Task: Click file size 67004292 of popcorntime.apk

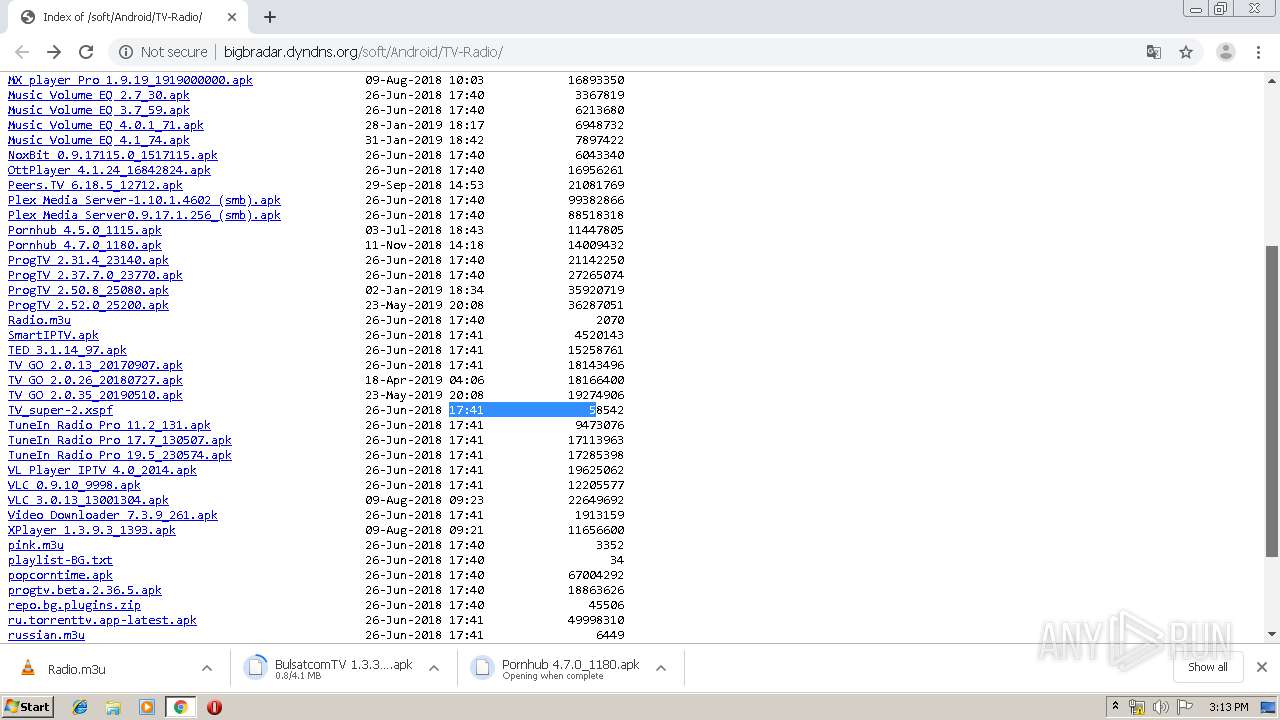Action: point(596,575)
